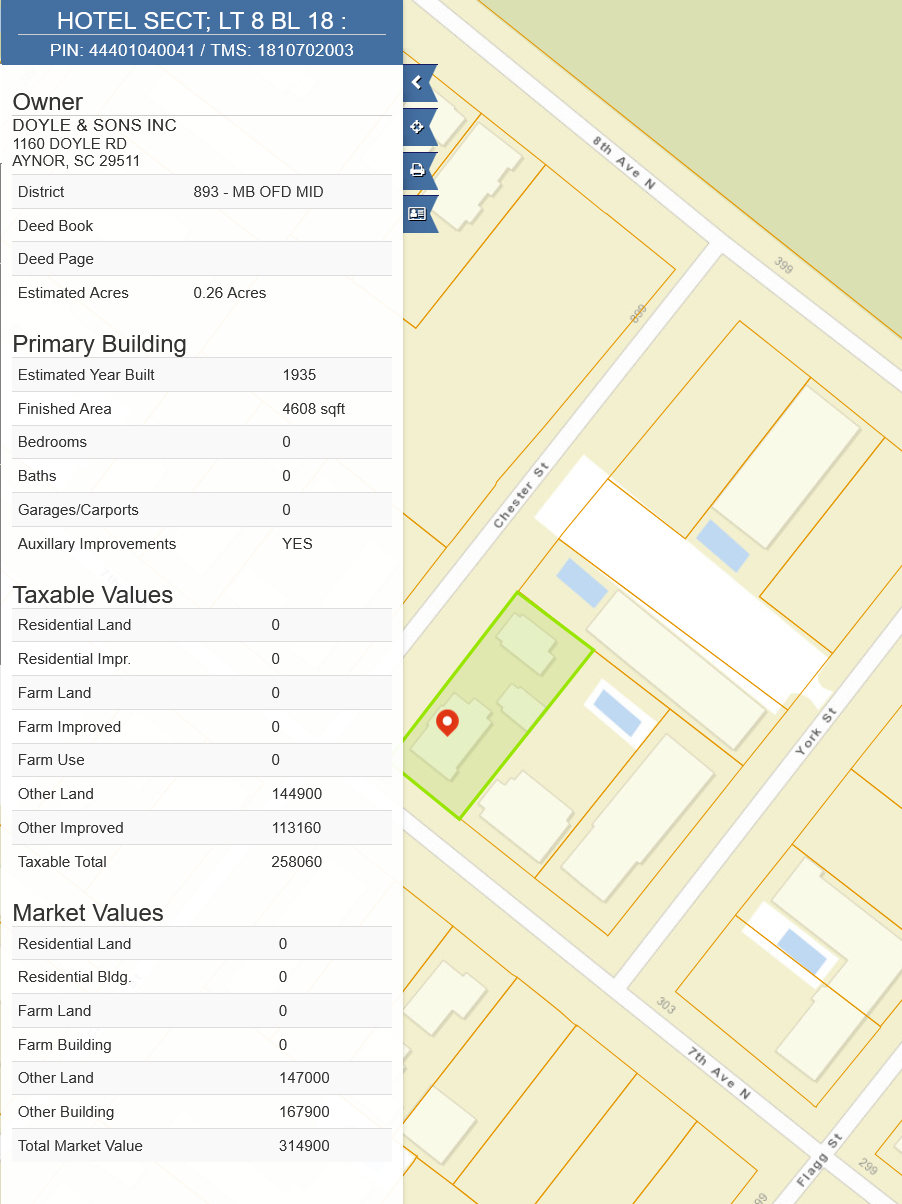This screenshot has width=902, height=1204.
Task: Collapse the parcel info panel arrow
Action: pyautogui.click(x=418, y=83)
